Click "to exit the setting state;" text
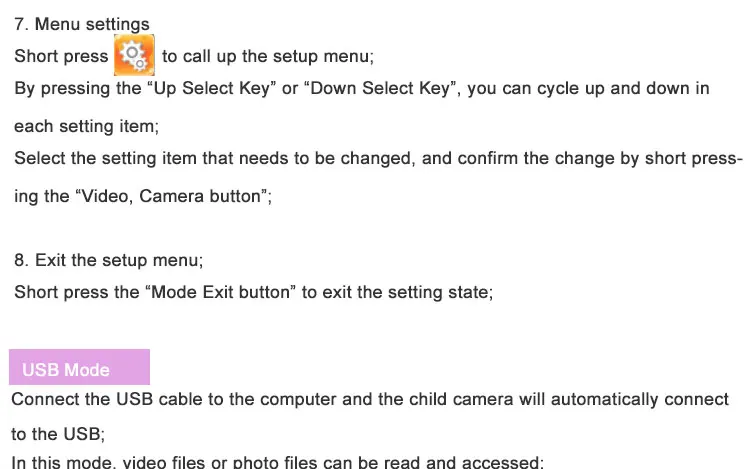Image resolution: width=750 pixels, height=469 pixels. 397,293
